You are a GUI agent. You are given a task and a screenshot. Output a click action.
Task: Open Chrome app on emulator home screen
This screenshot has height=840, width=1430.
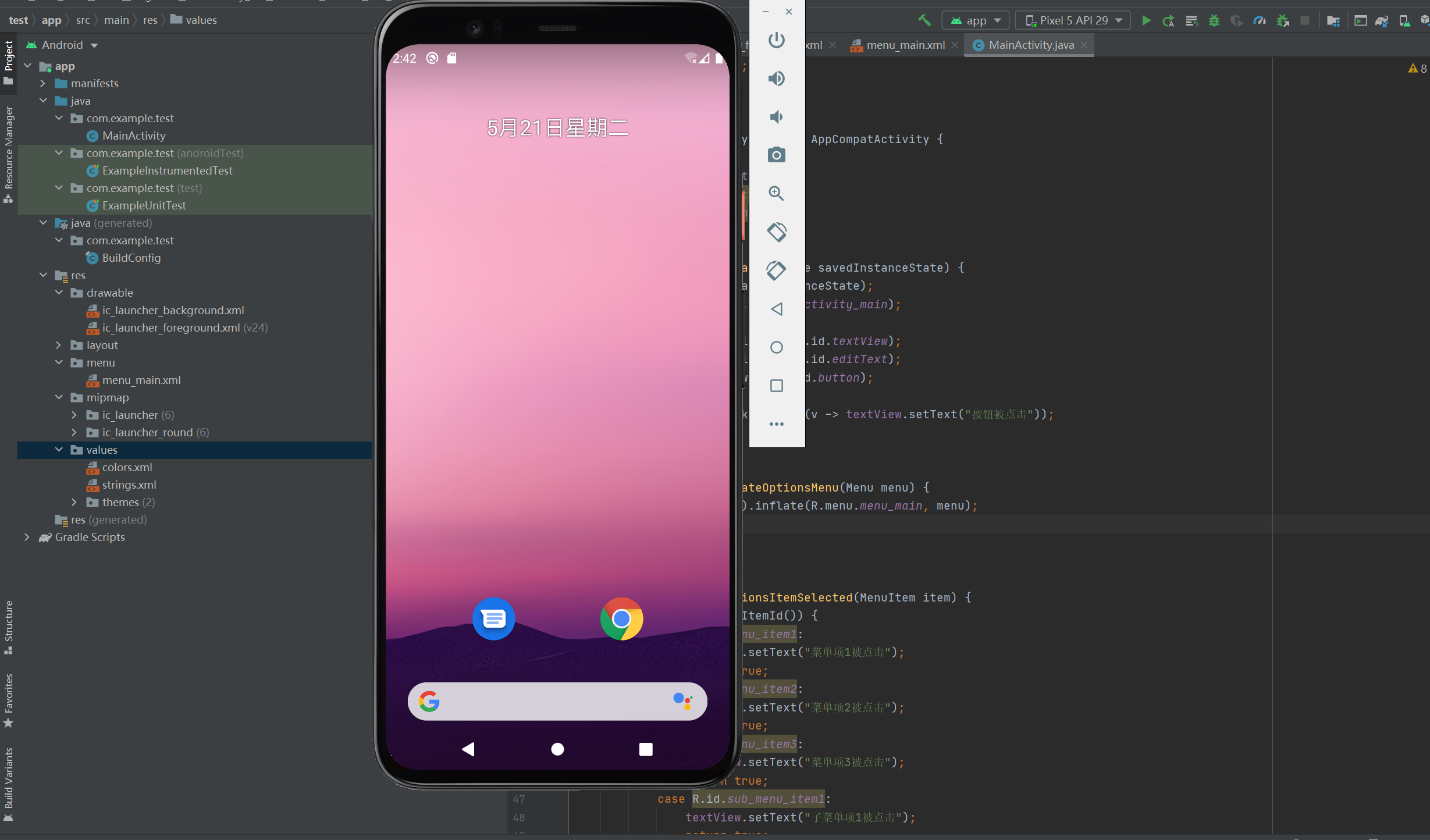621,619
